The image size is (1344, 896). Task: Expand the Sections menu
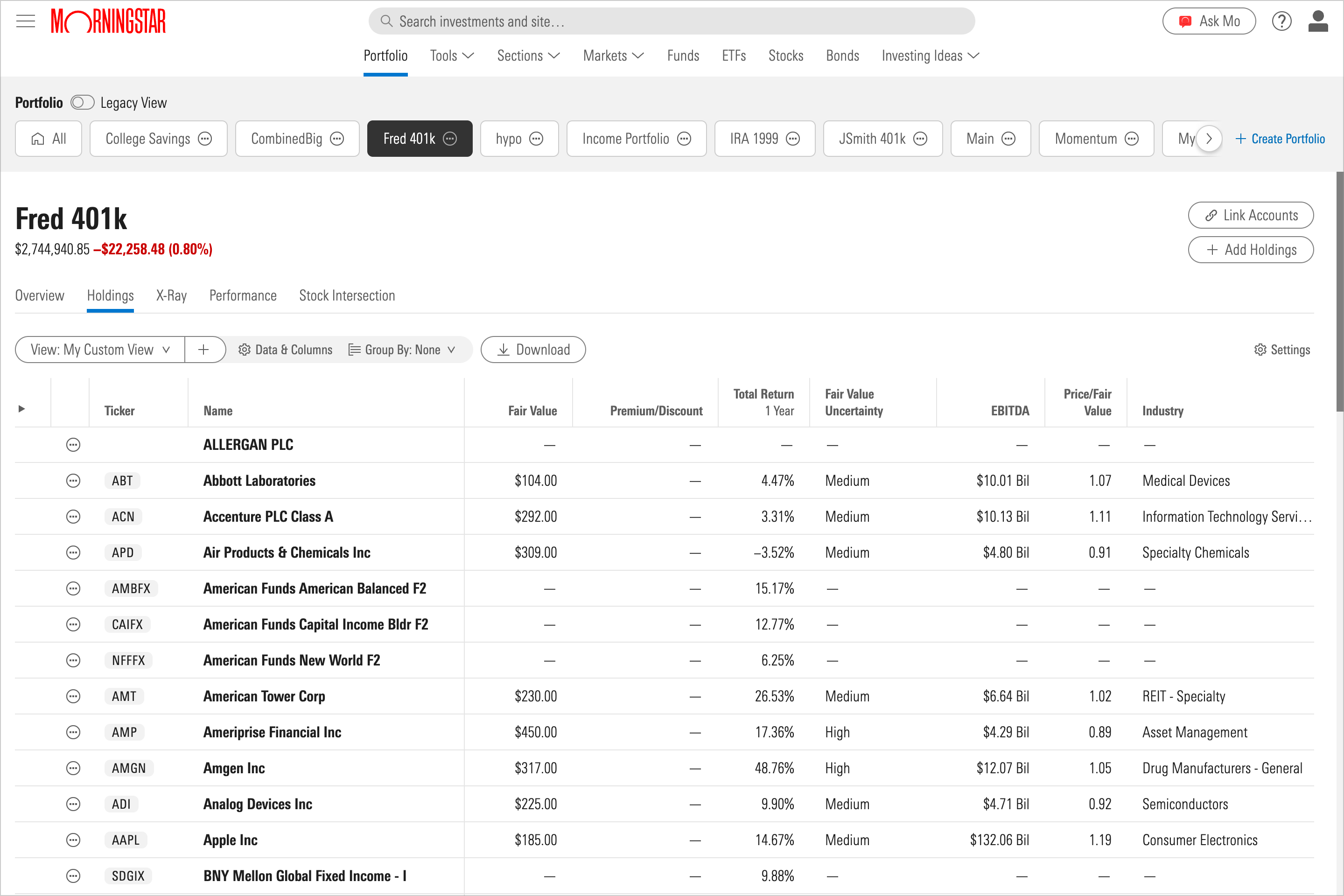[528, 56]
